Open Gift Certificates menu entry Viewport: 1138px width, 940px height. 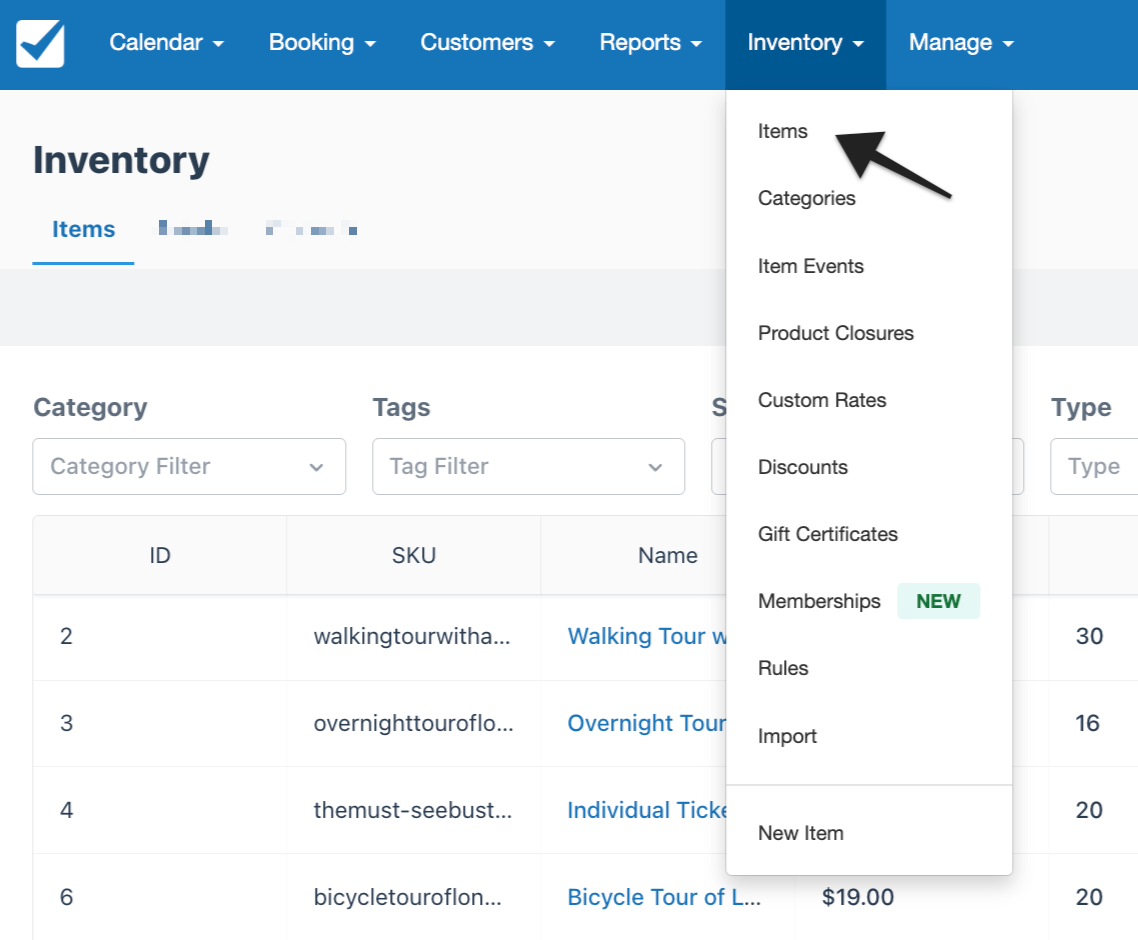coord(827,534)
